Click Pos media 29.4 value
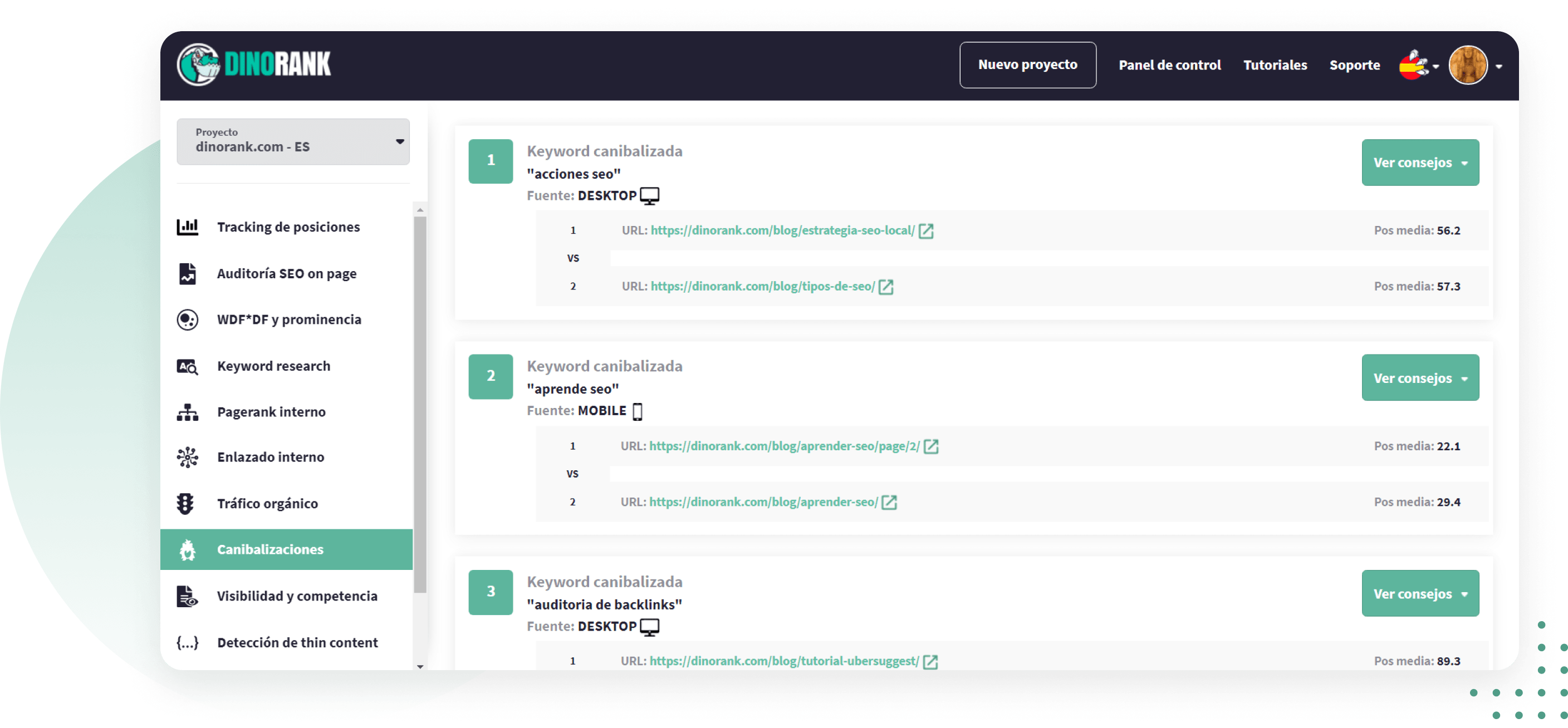This screenshot has height=728, width=1568. 1449,503
